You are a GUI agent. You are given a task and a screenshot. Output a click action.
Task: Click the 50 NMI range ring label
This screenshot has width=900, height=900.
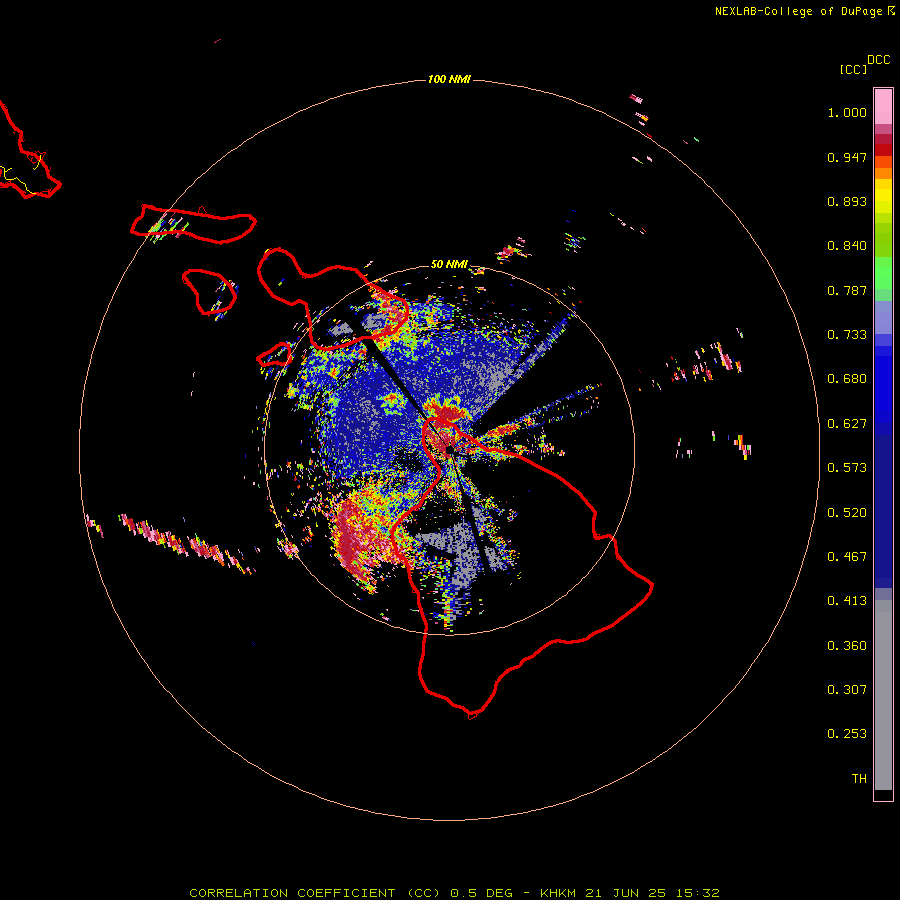click(x=449, y=264)
